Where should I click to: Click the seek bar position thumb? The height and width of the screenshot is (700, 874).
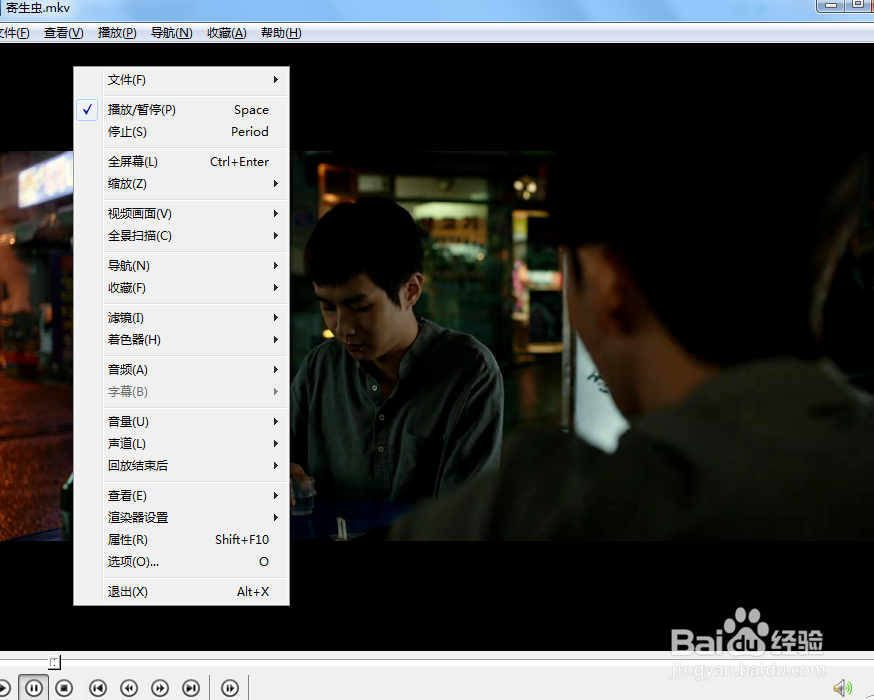pyautogui.click(x=54, y=662)
